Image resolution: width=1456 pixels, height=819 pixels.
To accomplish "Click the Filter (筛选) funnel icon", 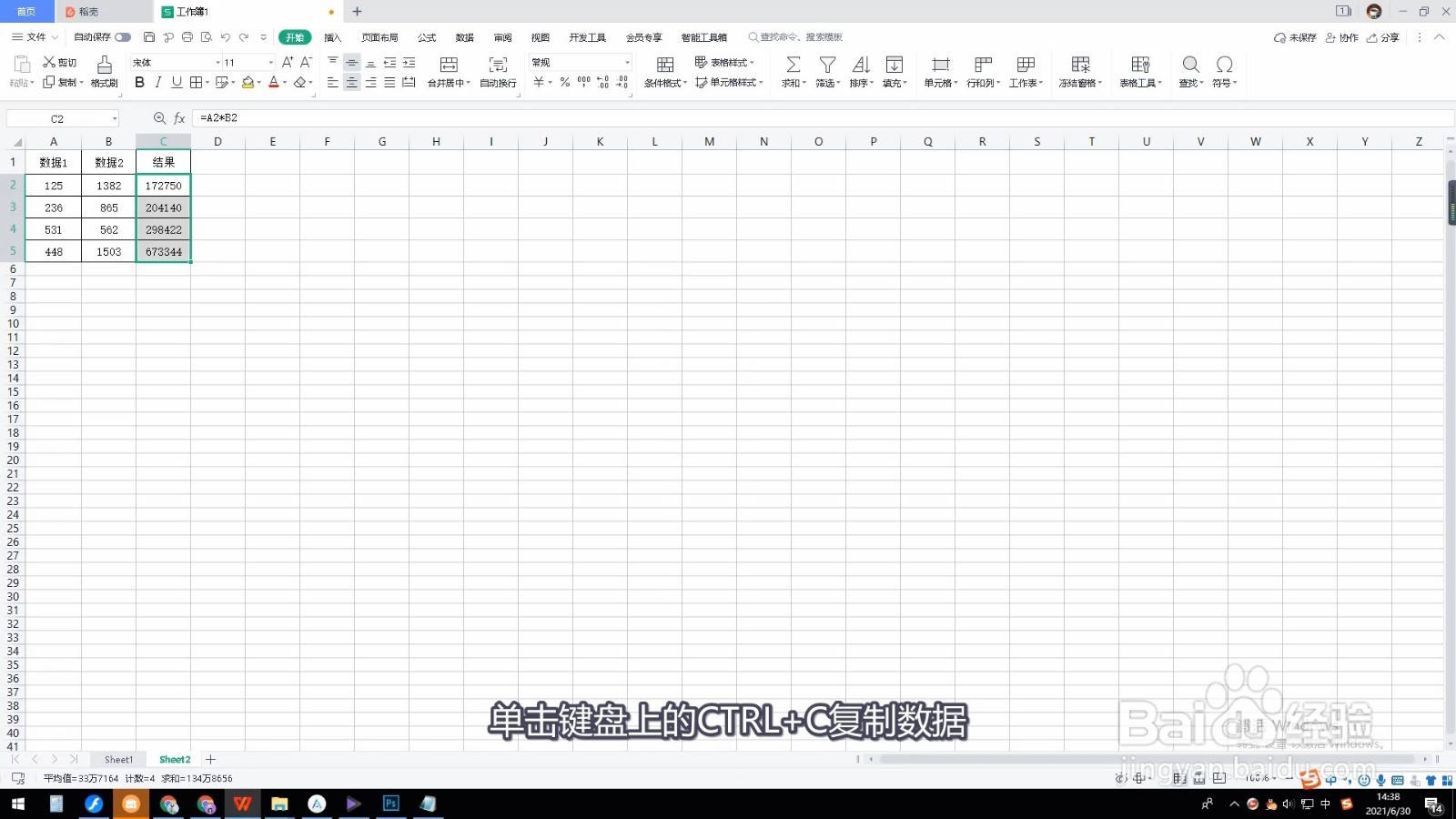I will (x=827, y=65).
